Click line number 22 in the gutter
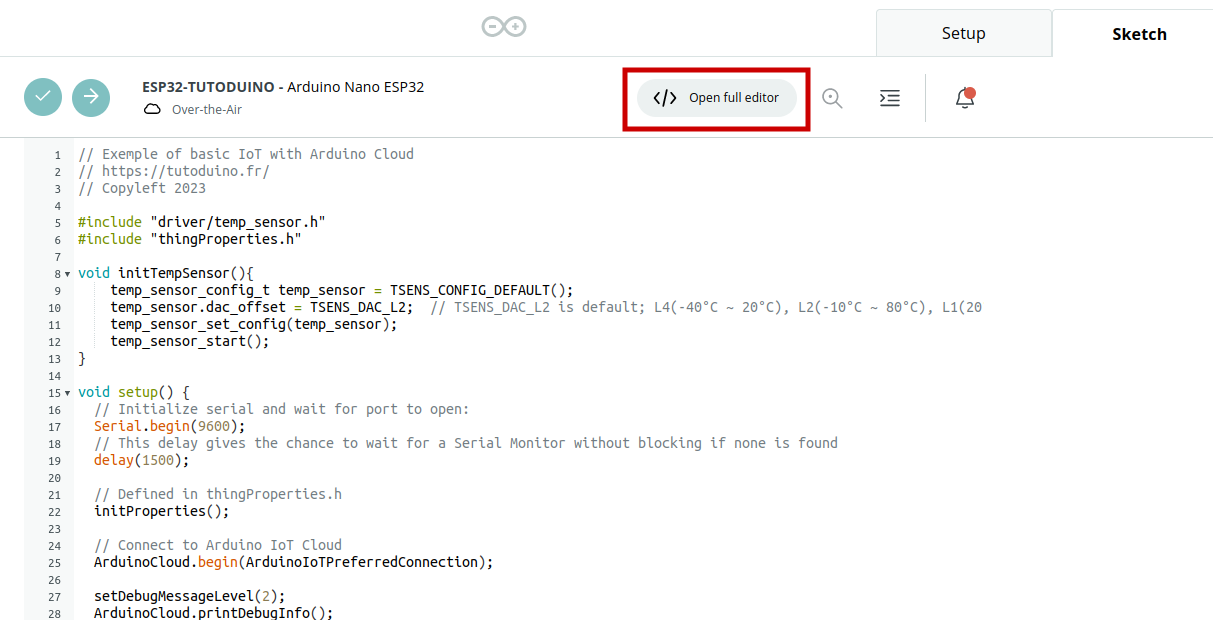Screen dimensions: 1213x620 (54, 511)
